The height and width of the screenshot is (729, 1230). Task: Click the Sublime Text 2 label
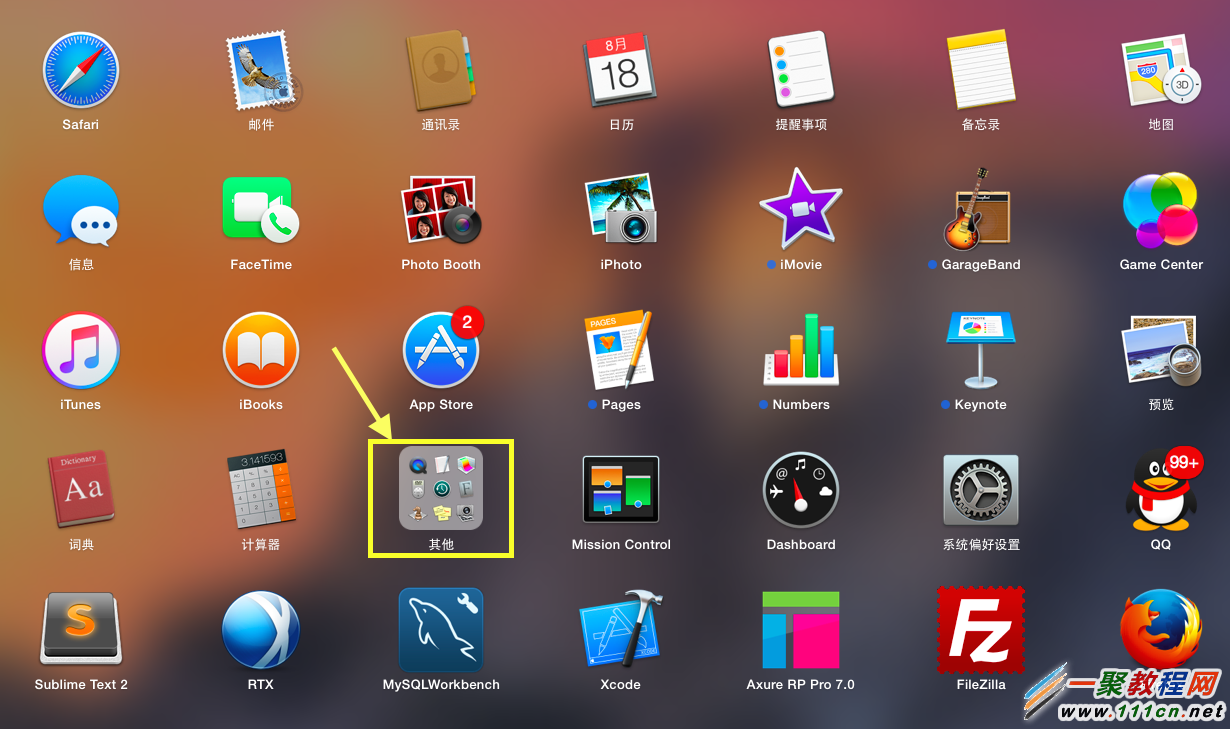point(81,685)
